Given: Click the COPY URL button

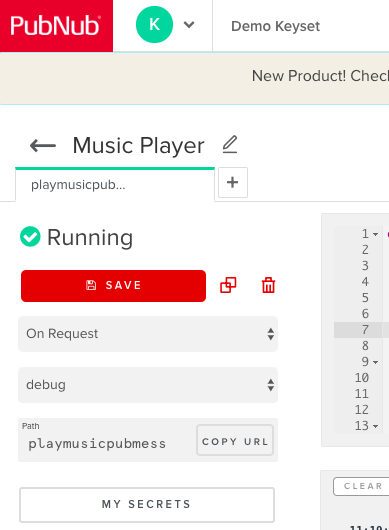Looking at the screenshot, I should 235,440.
